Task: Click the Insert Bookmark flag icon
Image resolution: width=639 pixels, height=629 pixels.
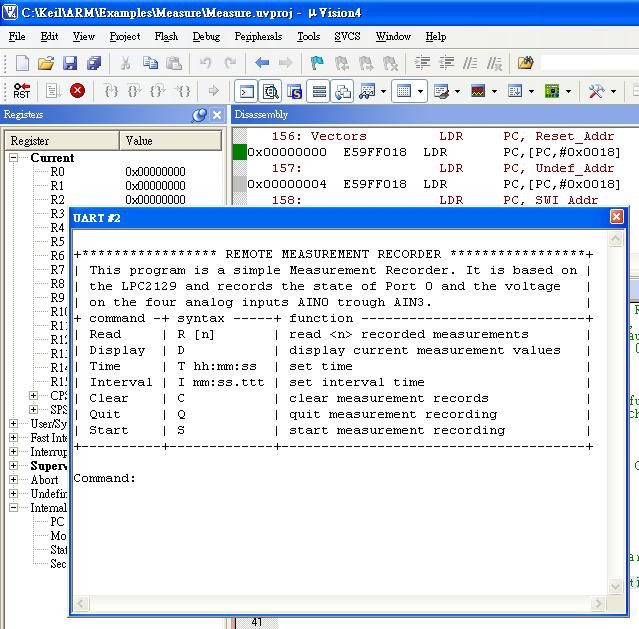Action: point(317,63)
